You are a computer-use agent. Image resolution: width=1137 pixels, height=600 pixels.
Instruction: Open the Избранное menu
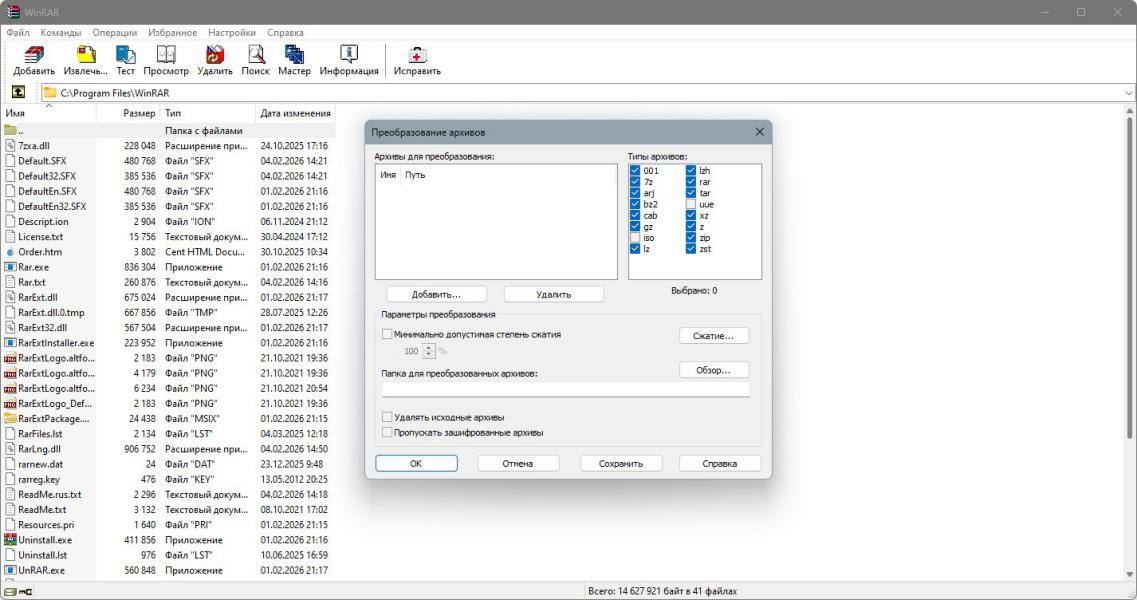click(x=173, y=33)
